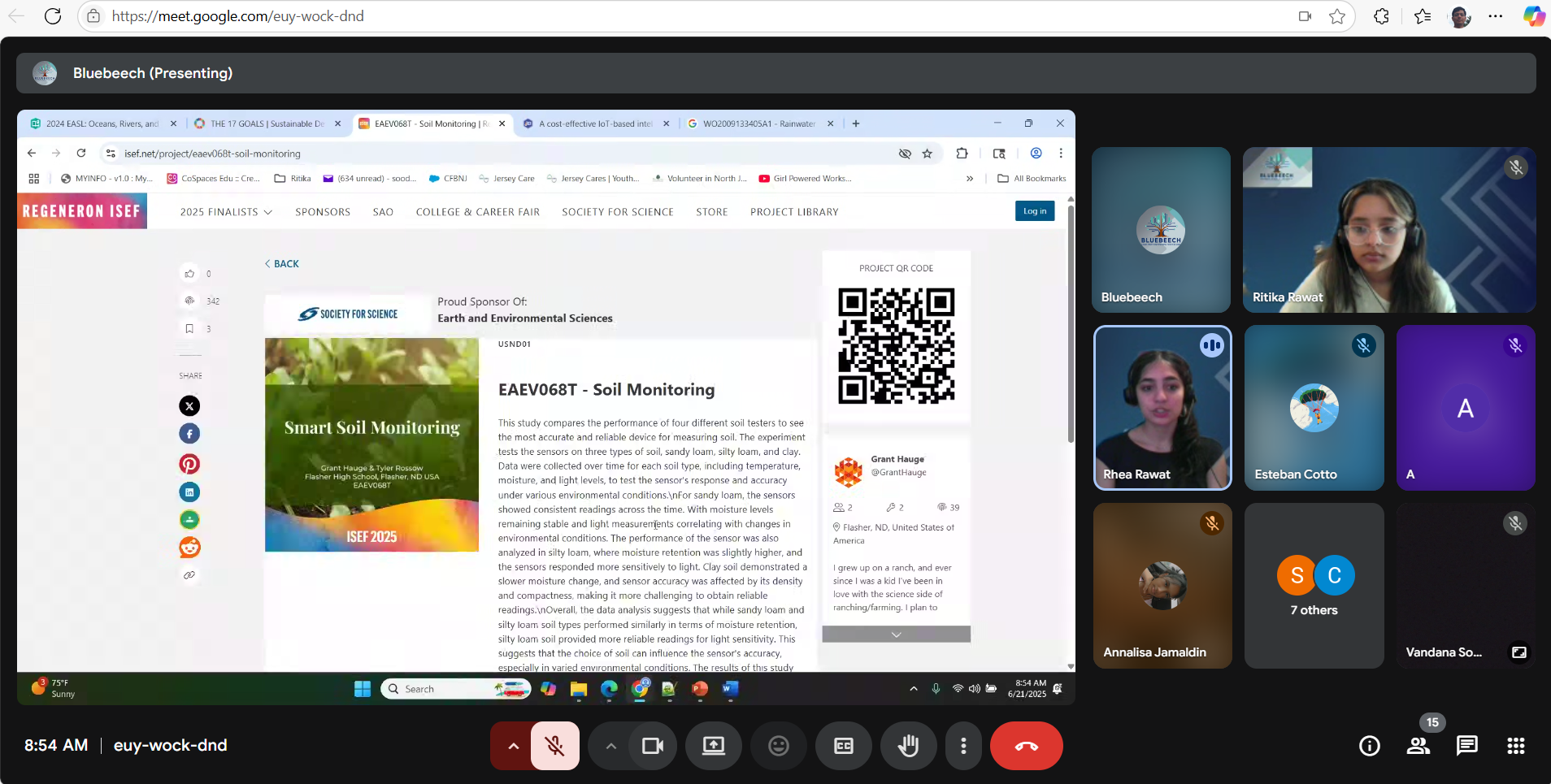Screen dimensions: 1551x784
Task: Unmute the microphone in Meet controls
Action: click(x=555, y=746)
